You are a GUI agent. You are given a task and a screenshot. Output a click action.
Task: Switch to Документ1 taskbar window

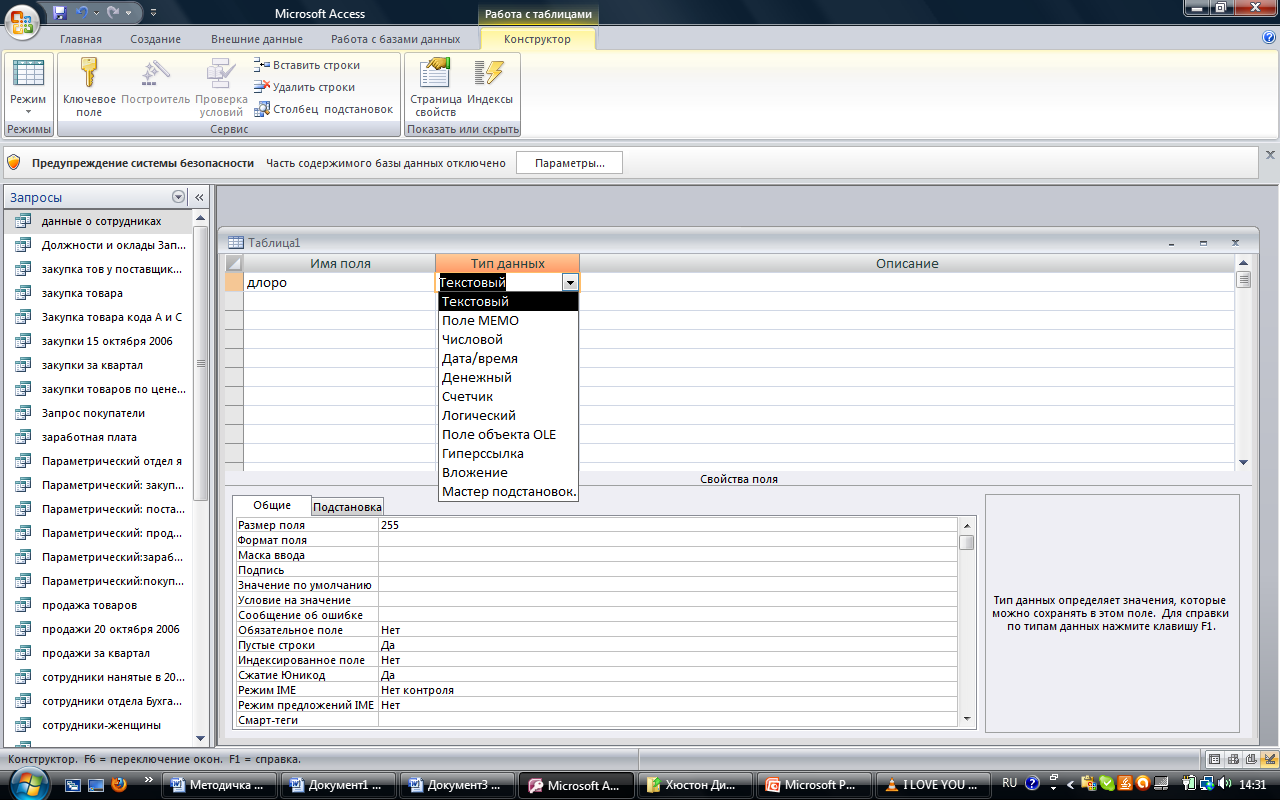coord(338,785)
